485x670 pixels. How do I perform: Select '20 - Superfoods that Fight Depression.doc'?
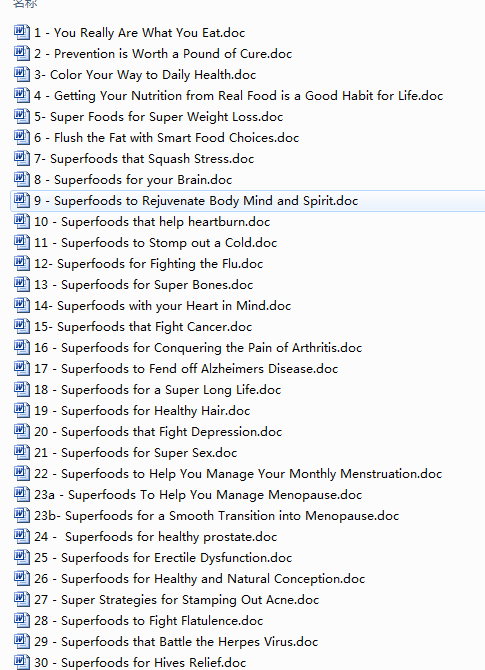pyautogui.click(x=158, y=432)
